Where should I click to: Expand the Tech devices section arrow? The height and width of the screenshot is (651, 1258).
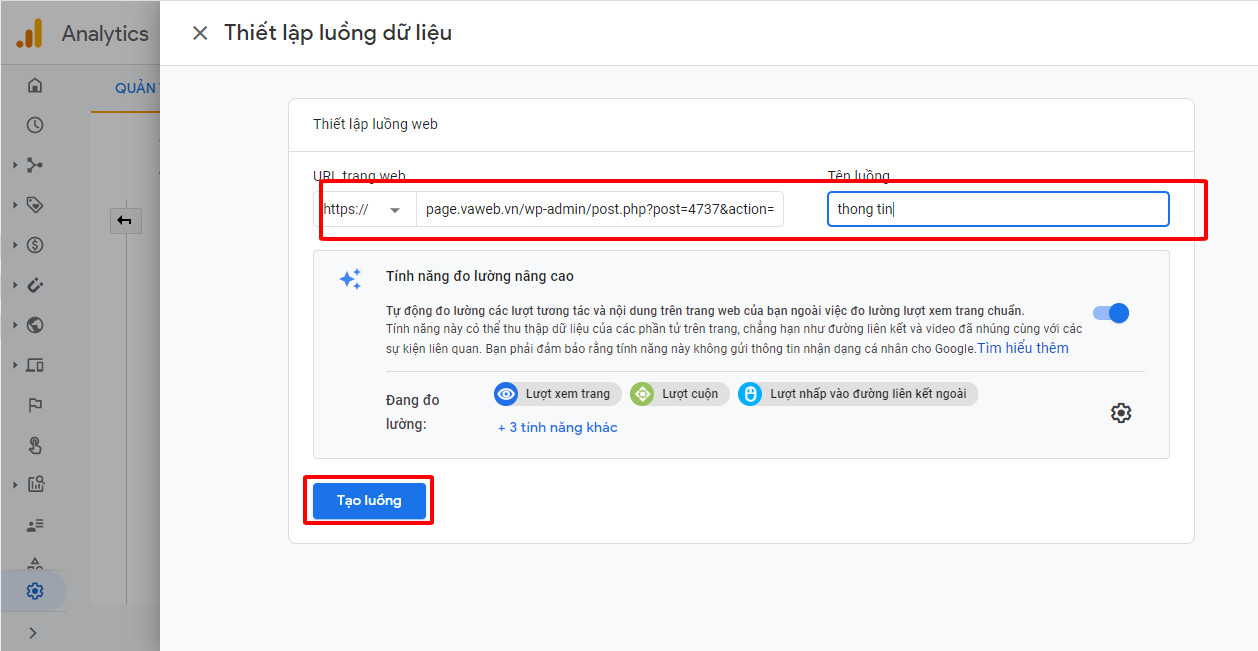15,365
